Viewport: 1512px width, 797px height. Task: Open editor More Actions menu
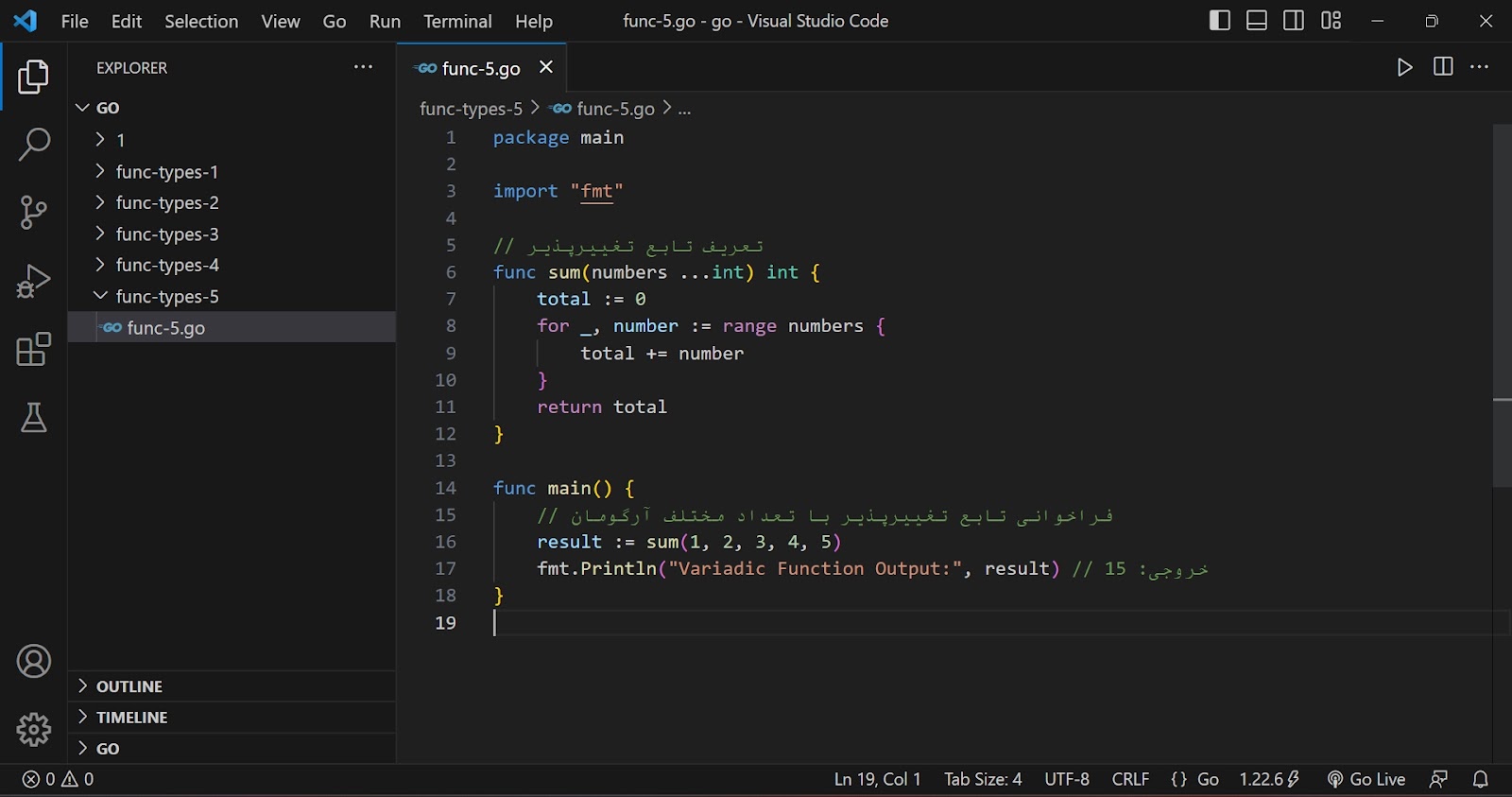(x=1480, y=66)
